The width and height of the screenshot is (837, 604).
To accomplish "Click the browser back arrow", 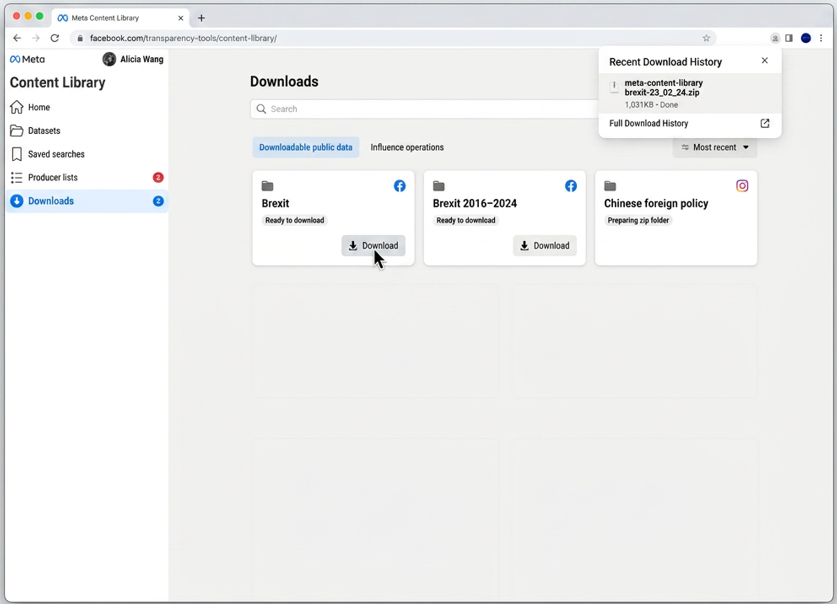I will (17, 38).
